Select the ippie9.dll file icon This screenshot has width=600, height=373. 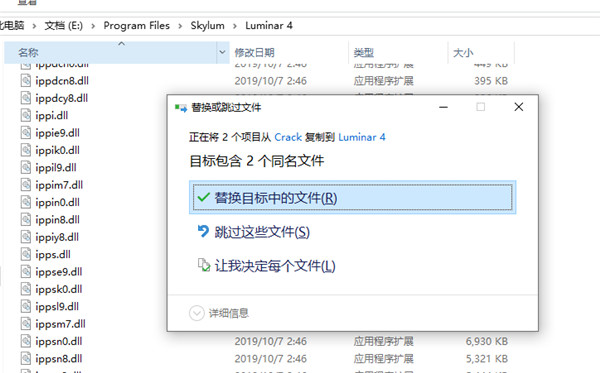tap(26, 133)
